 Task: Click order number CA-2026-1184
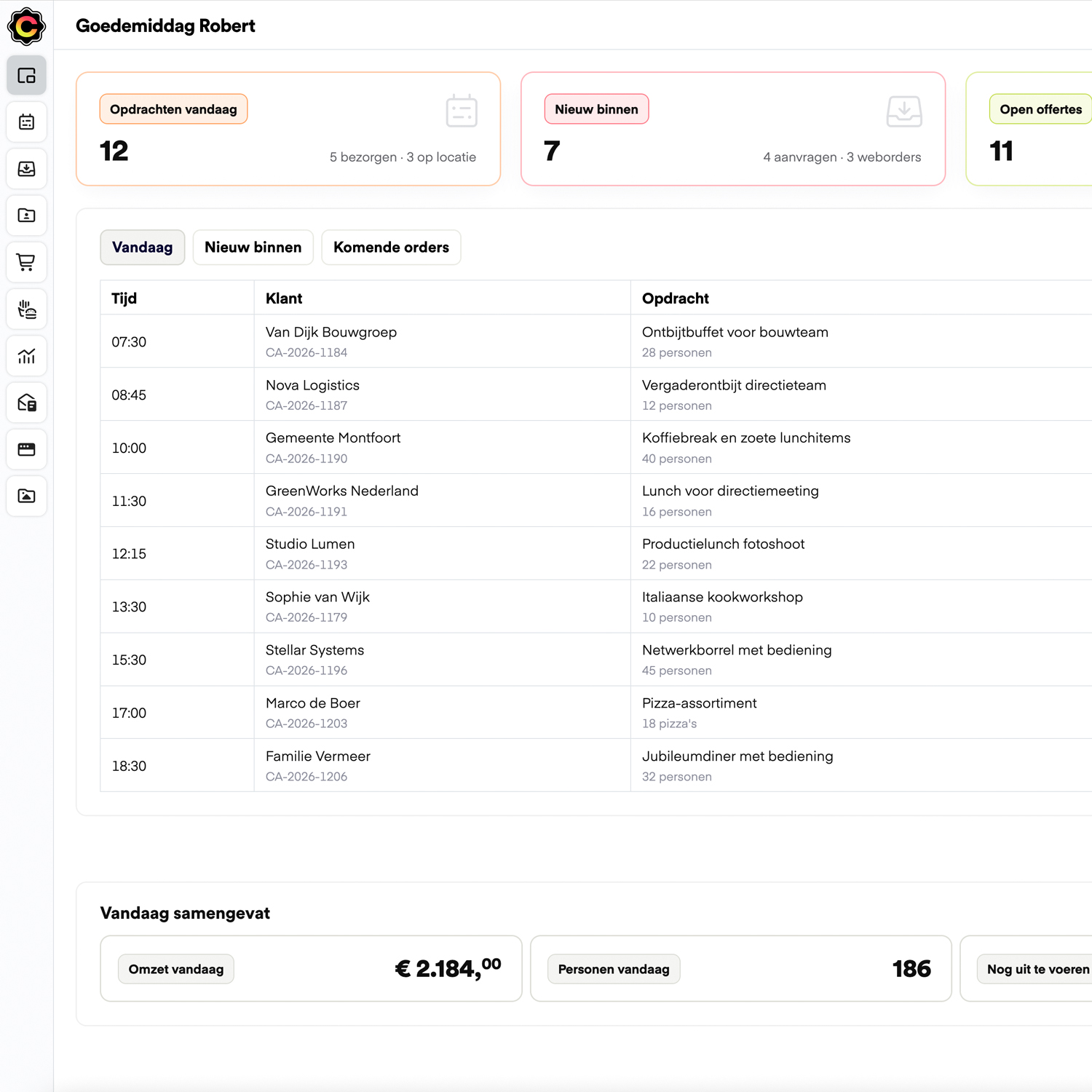[x=306, y=352]
